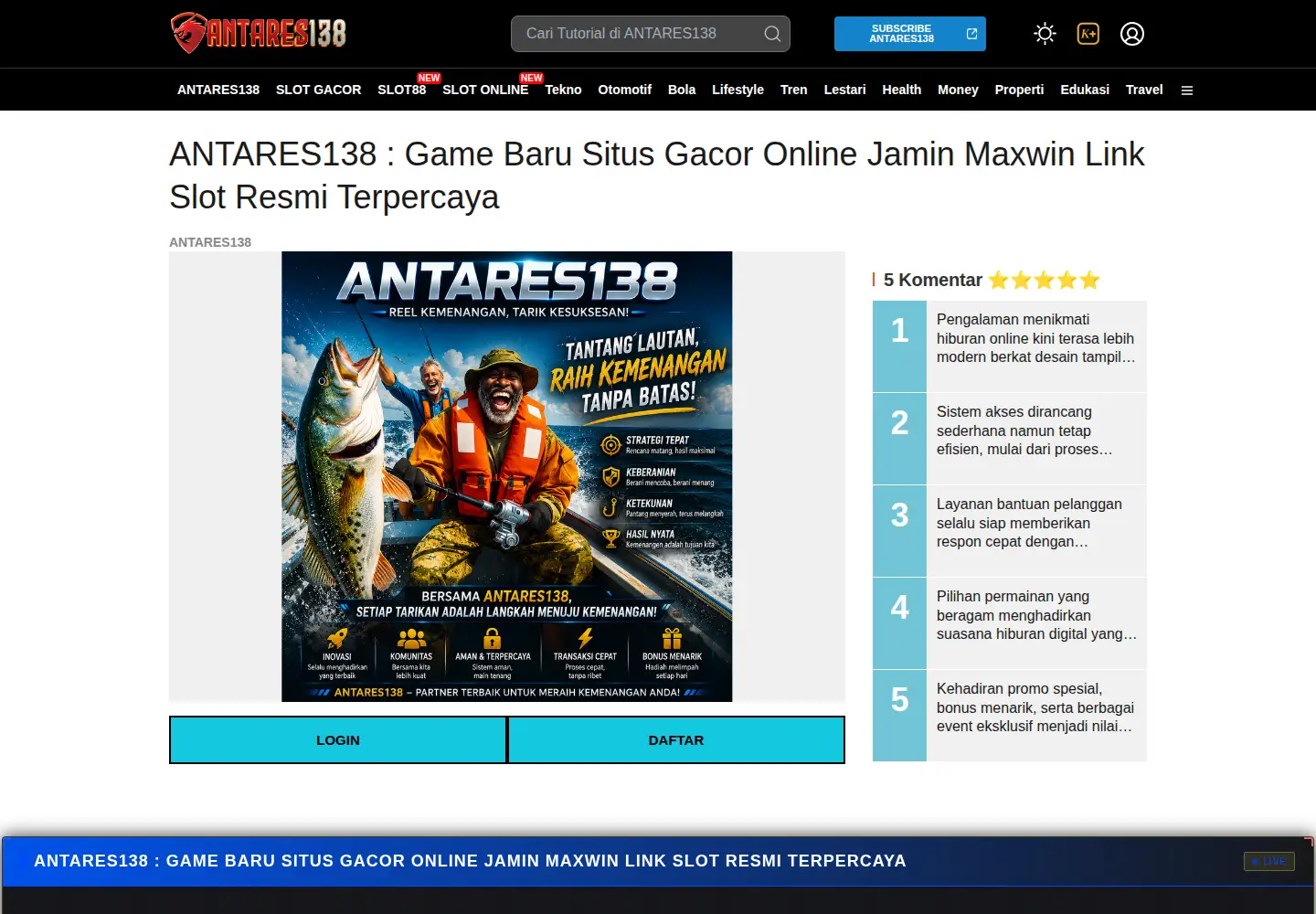Open the SLOT ONLINE menu item
The image size is (1316, 914).
(485, 90)
